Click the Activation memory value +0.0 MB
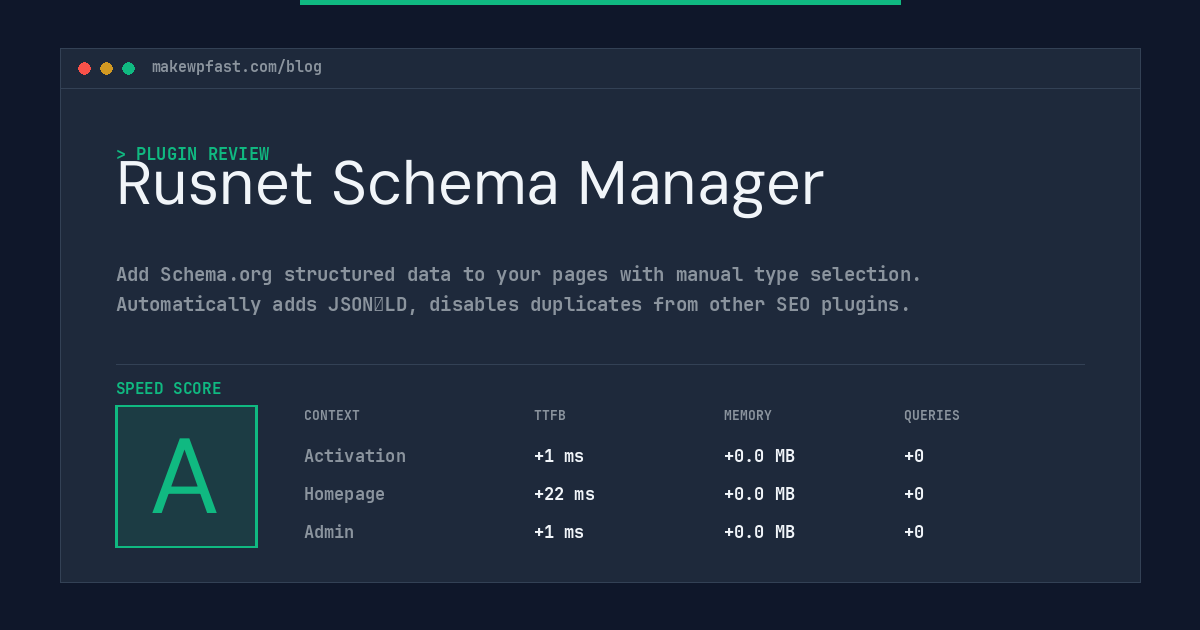This screenshot has height=630, width=1200. [759, 456]
